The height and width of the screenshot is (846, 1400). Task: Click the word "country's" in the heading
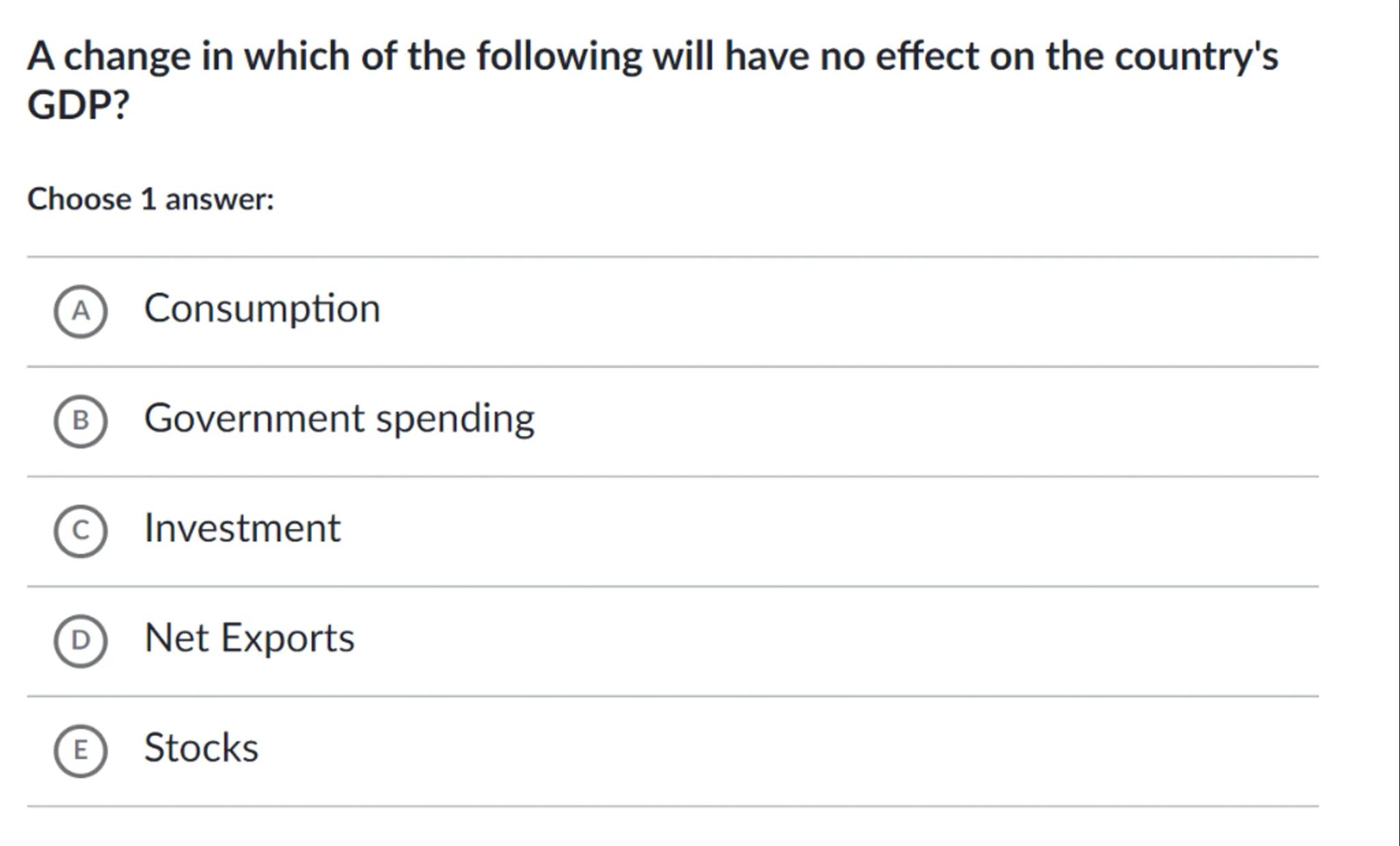[x=1196, y=56]
